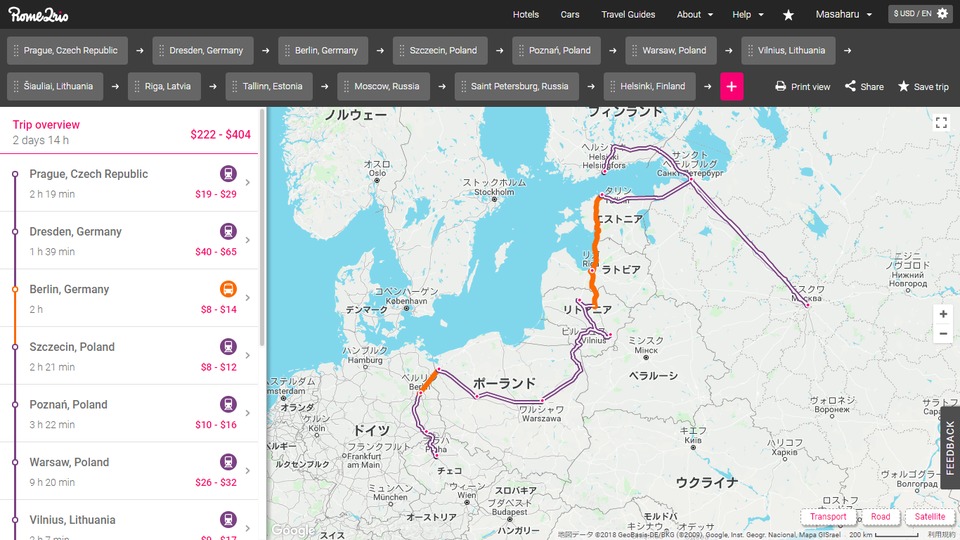Grab drag handle on Helsinki chip
Screen dimensions: 960x540
(x=612, y=86)
